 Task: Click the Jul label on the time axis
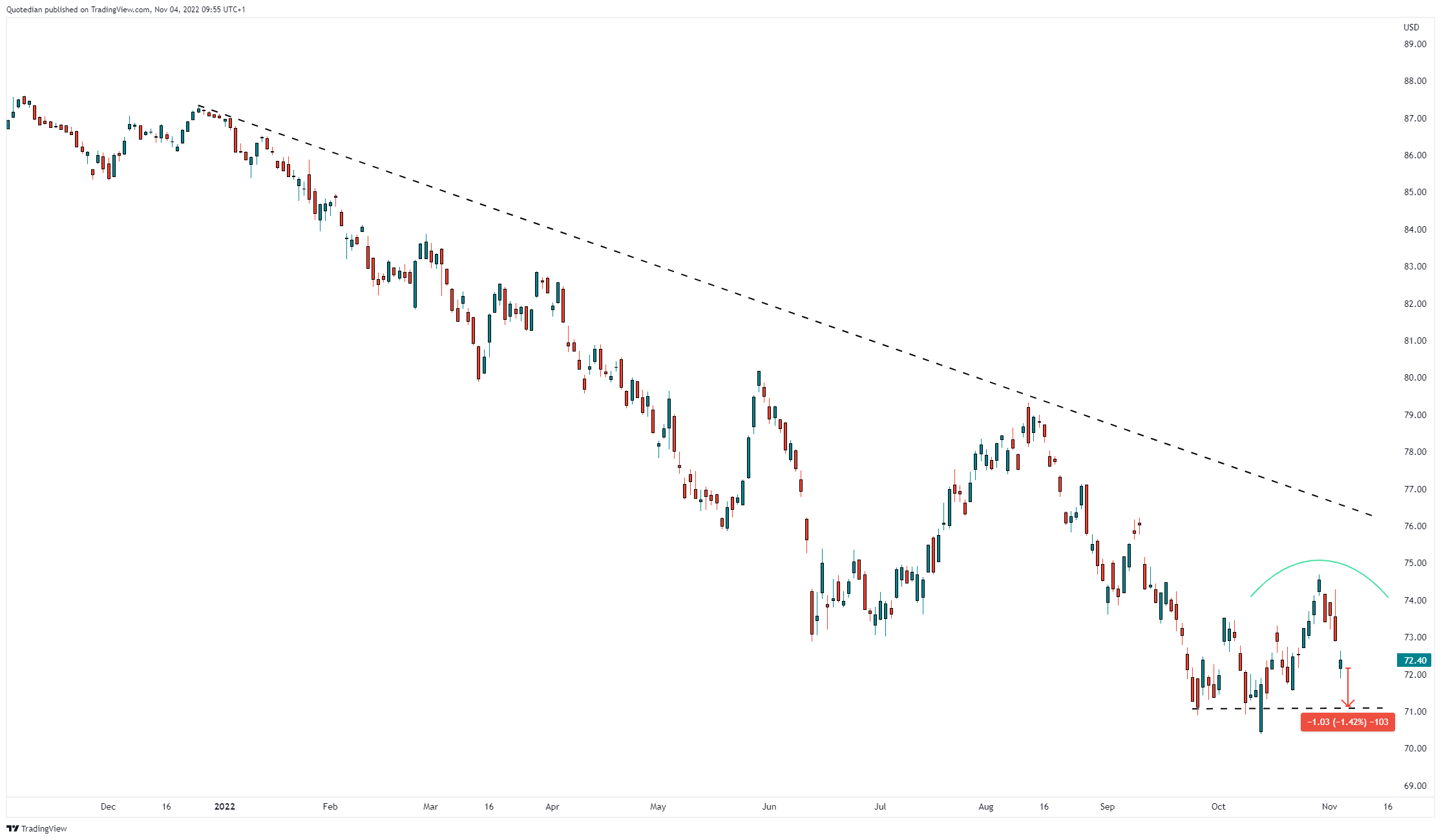pyautogui.click(x=880, y=806)
